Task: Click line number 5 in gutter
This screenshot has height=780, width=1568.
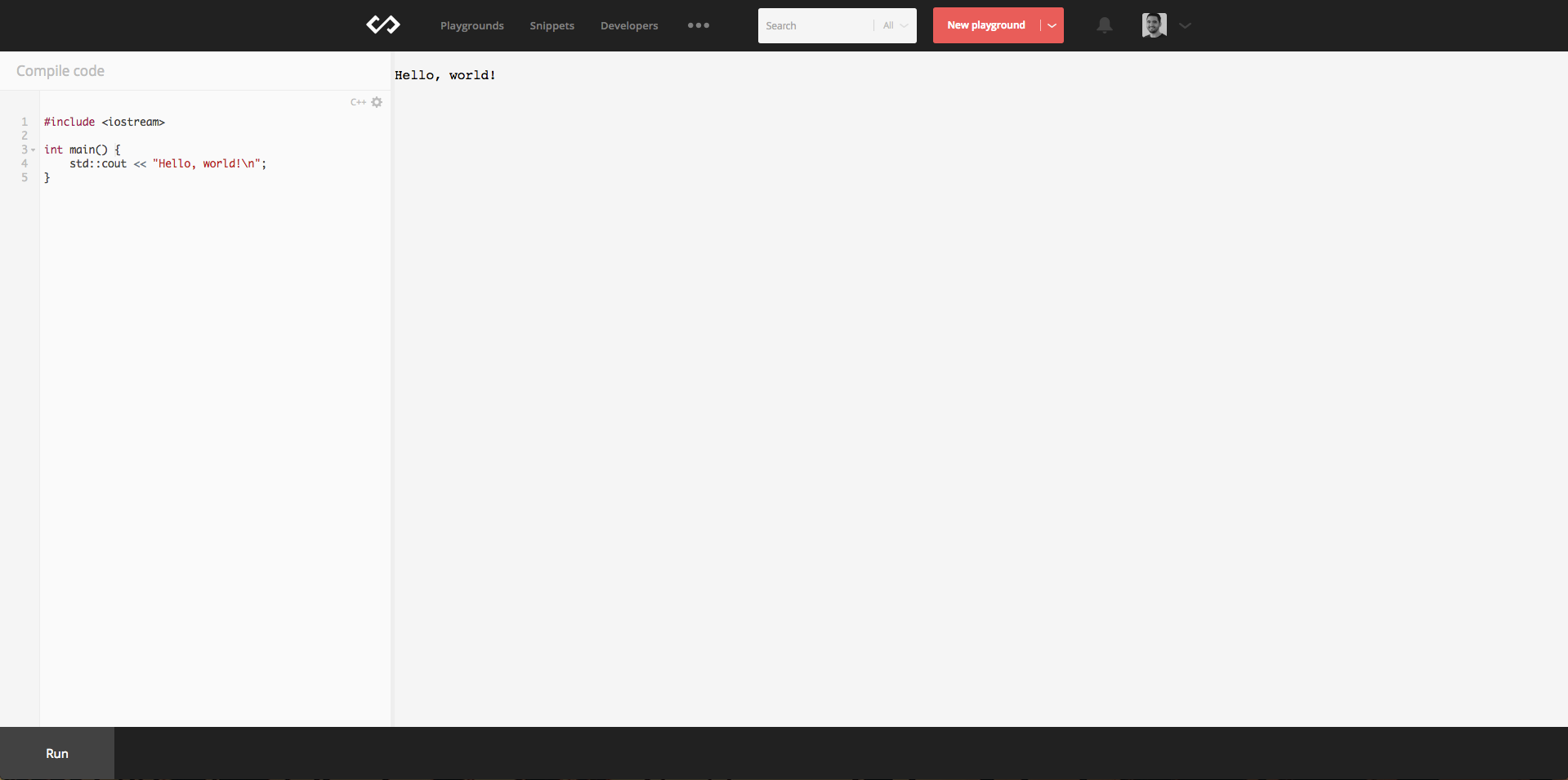Action: pos(25,177)
